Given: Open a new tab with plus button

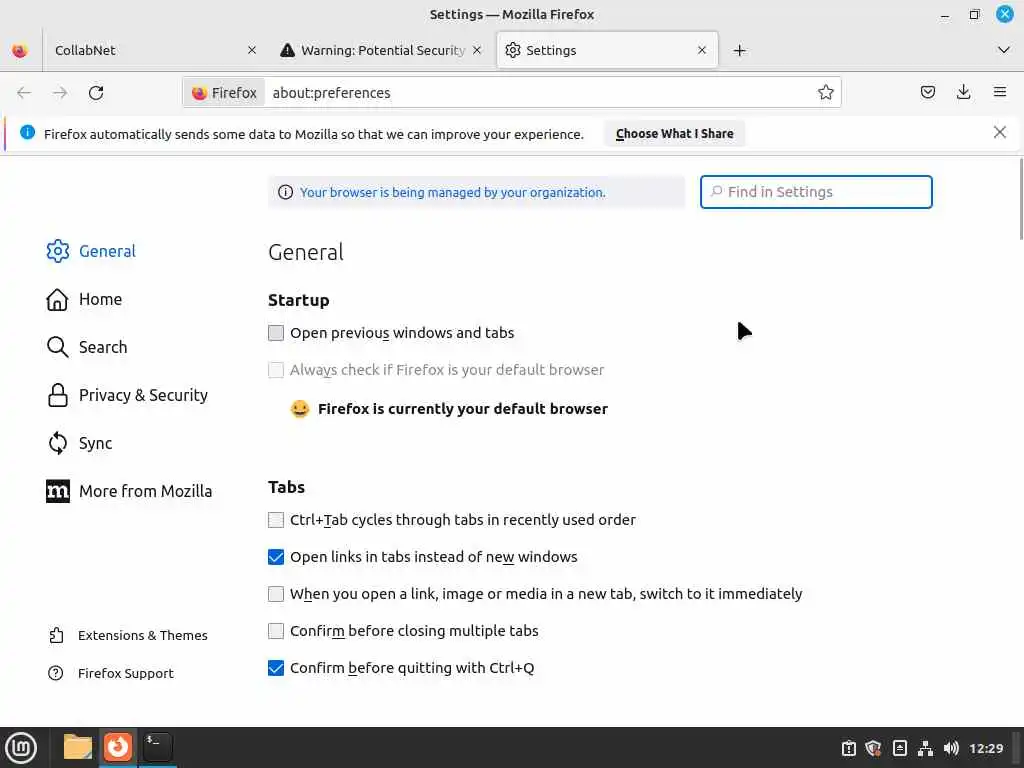Looking at the screenshot, I should point(739,50).
